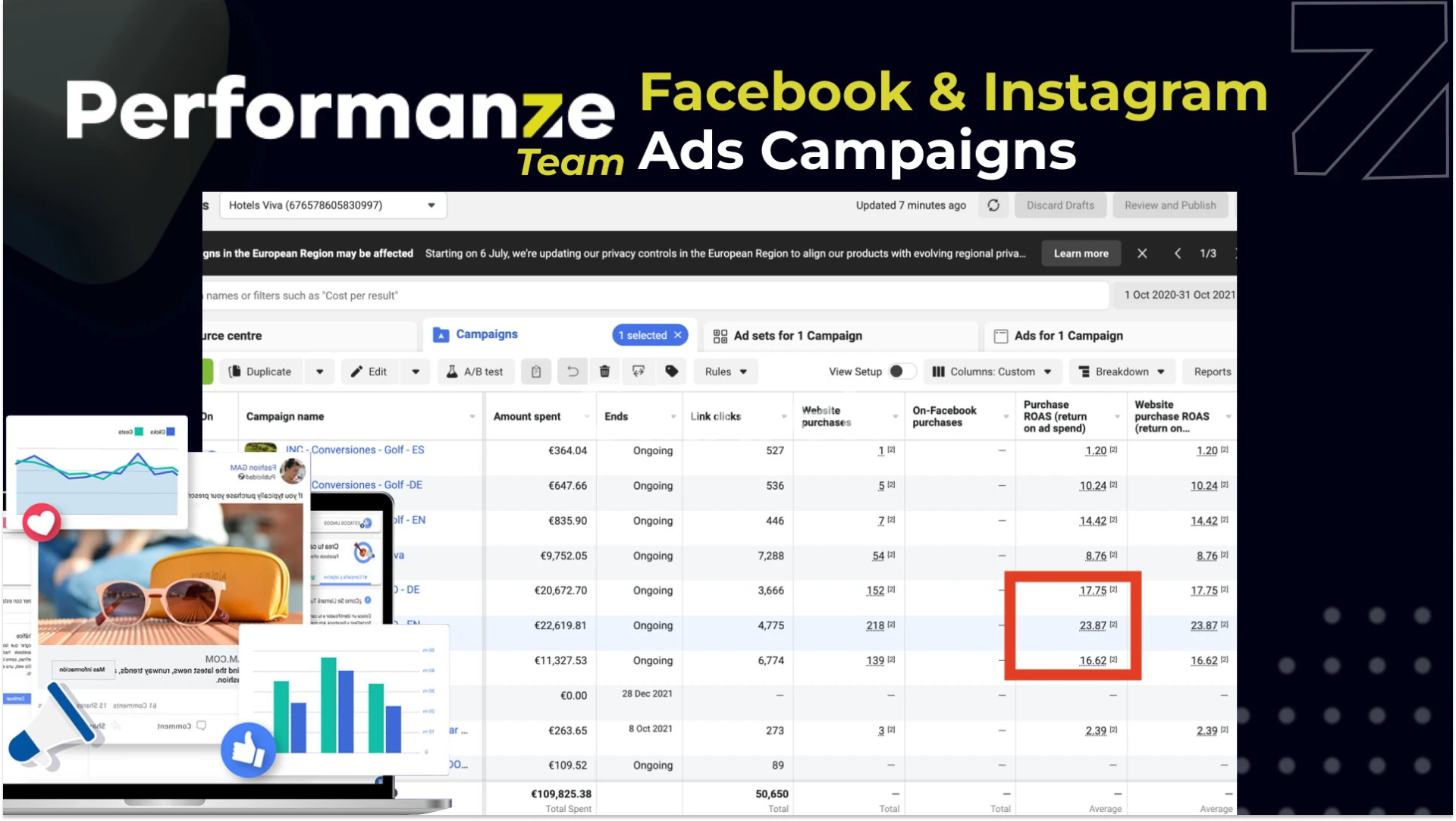The image size is (1456, 821).
Task: Click the refresh icon next to Updated time
Action: tap(993, 205)
